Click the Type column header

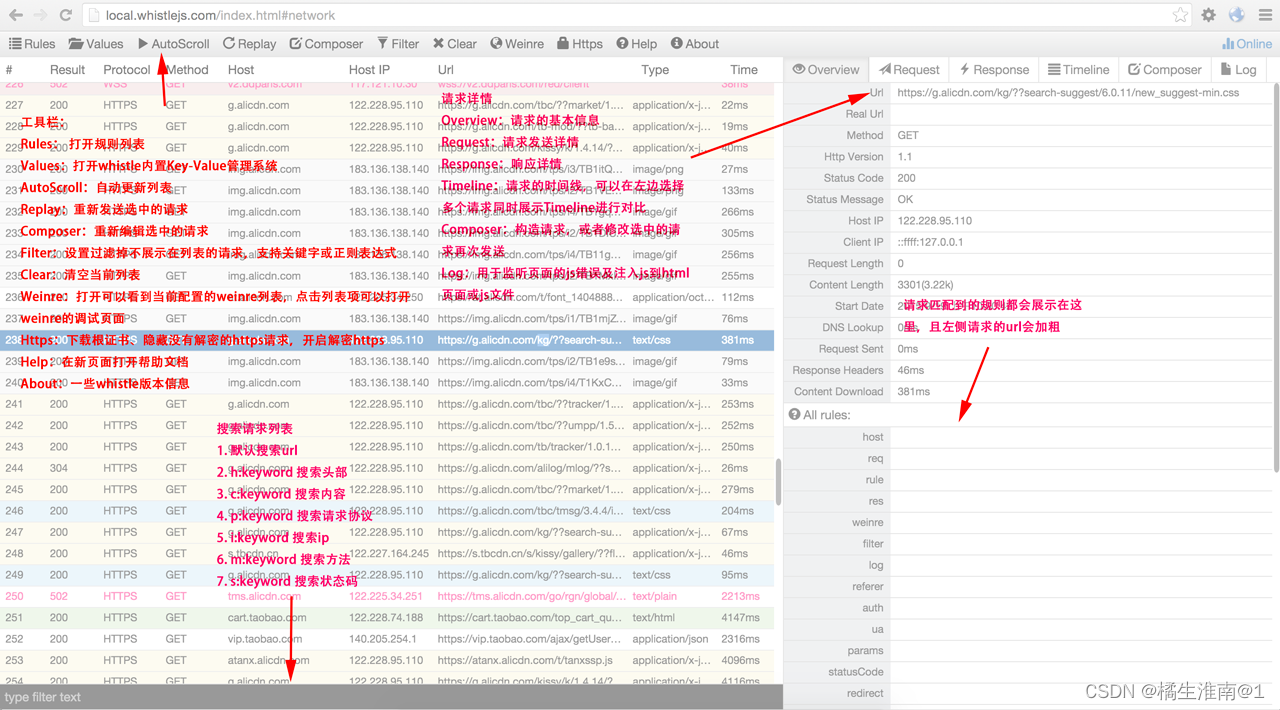tap(655, 70)
